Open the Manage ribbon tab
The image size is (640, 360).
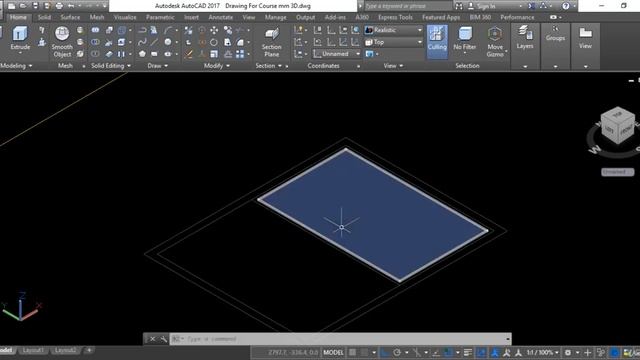click(x=276, y=17)
